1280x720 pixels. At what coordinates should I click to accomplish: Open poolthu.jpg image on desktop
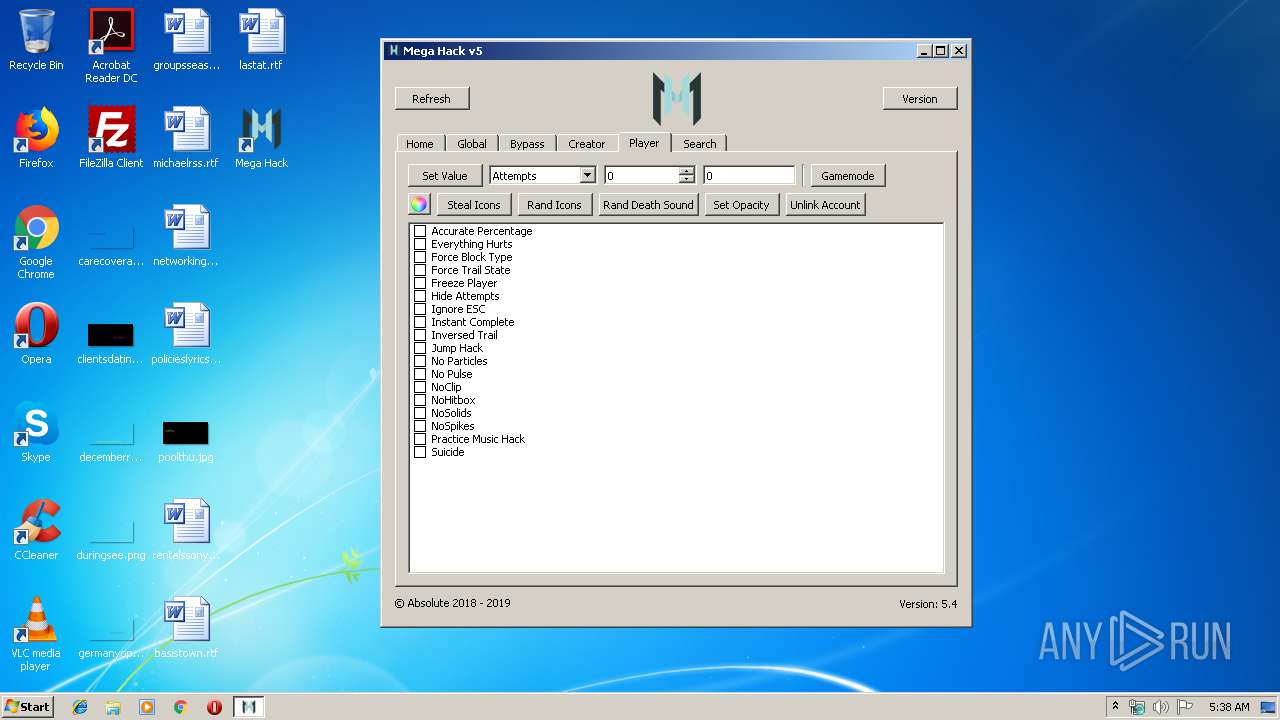[186, 440]
